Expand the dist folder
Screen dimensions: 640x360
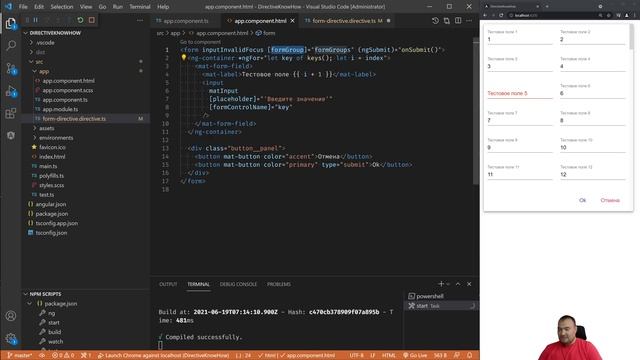(x=40, y=52)
